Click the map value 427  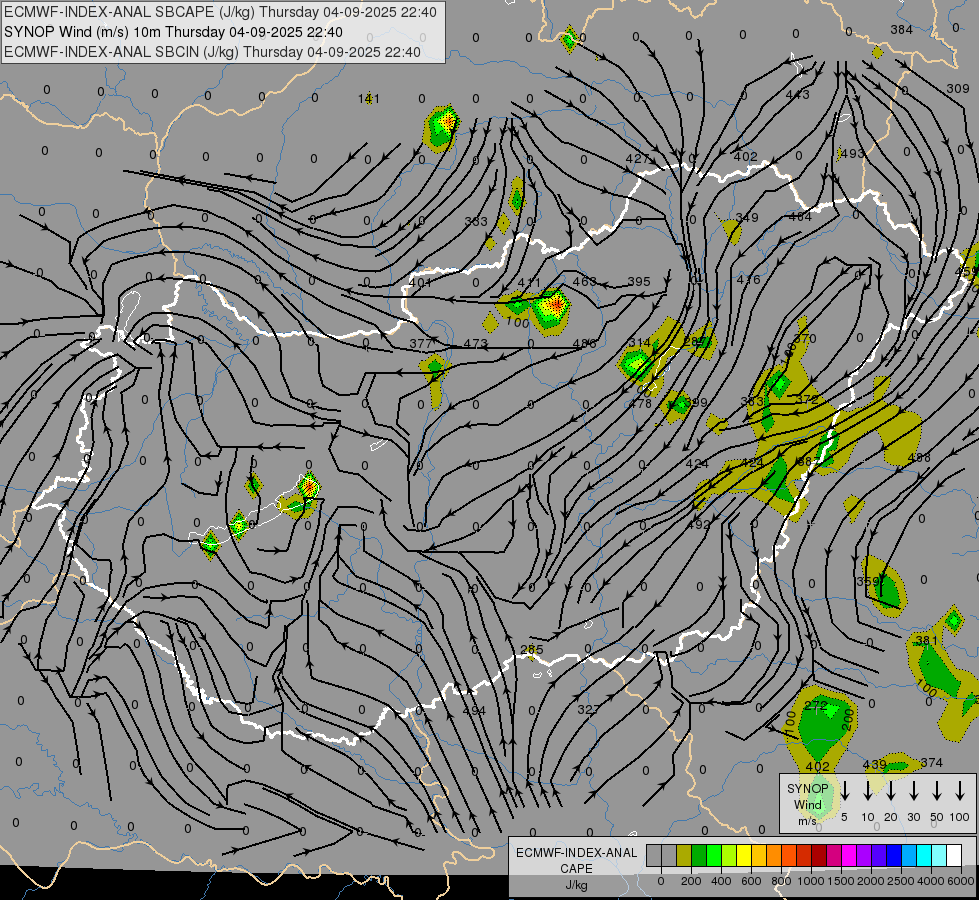tap(637, 159)
